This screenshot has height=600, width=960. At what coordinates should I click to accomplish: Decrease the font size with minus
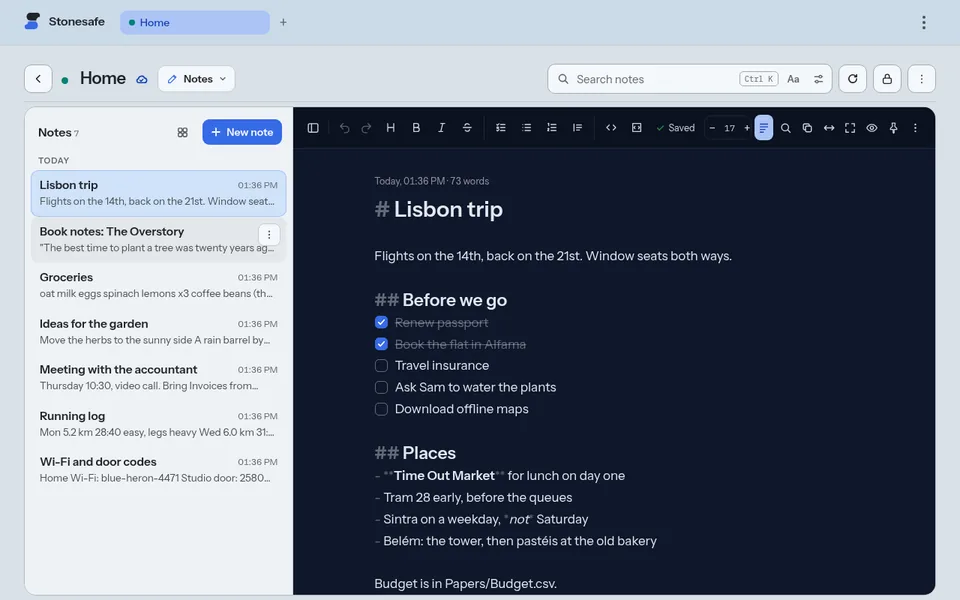click(x=712, y=128)
